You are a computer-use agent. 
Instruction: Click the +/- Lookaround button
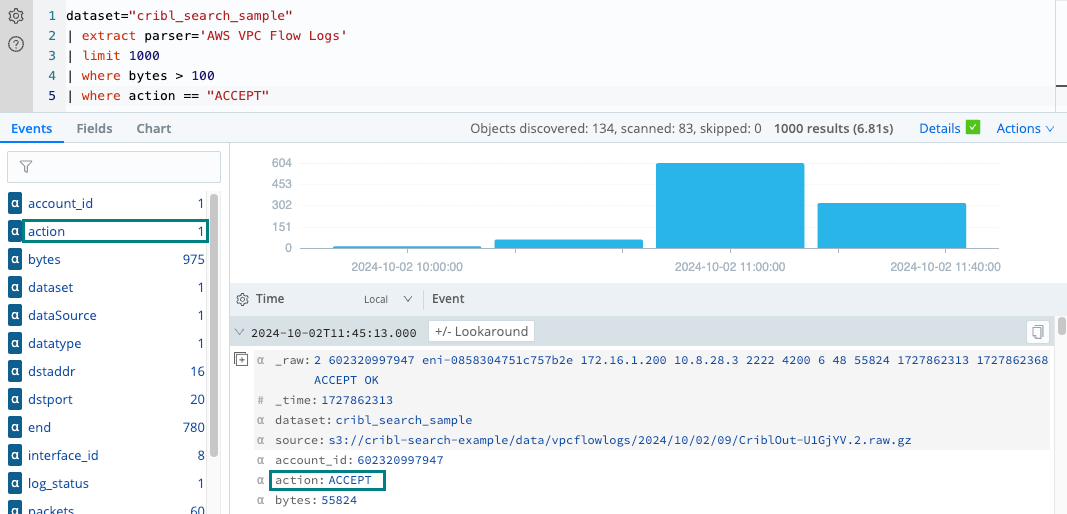[481, 331]
